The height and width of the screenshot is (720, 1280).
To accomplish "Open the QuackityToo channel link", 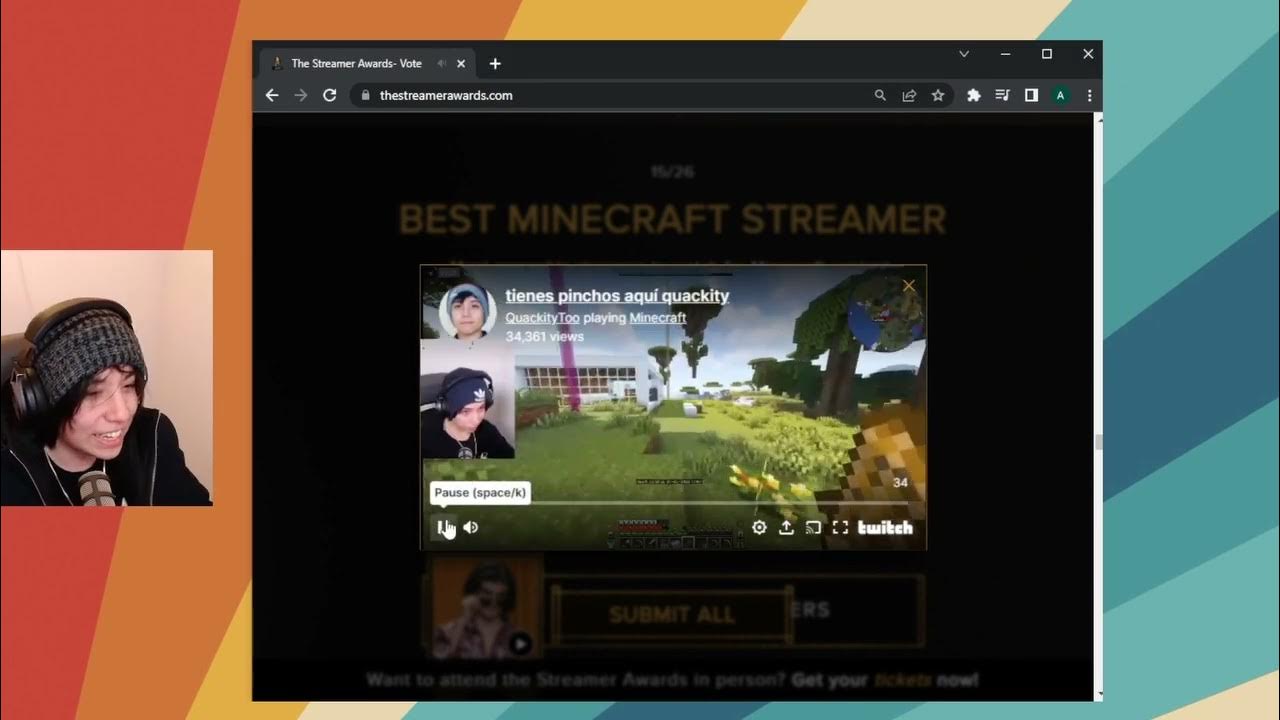I will (542, 318).
